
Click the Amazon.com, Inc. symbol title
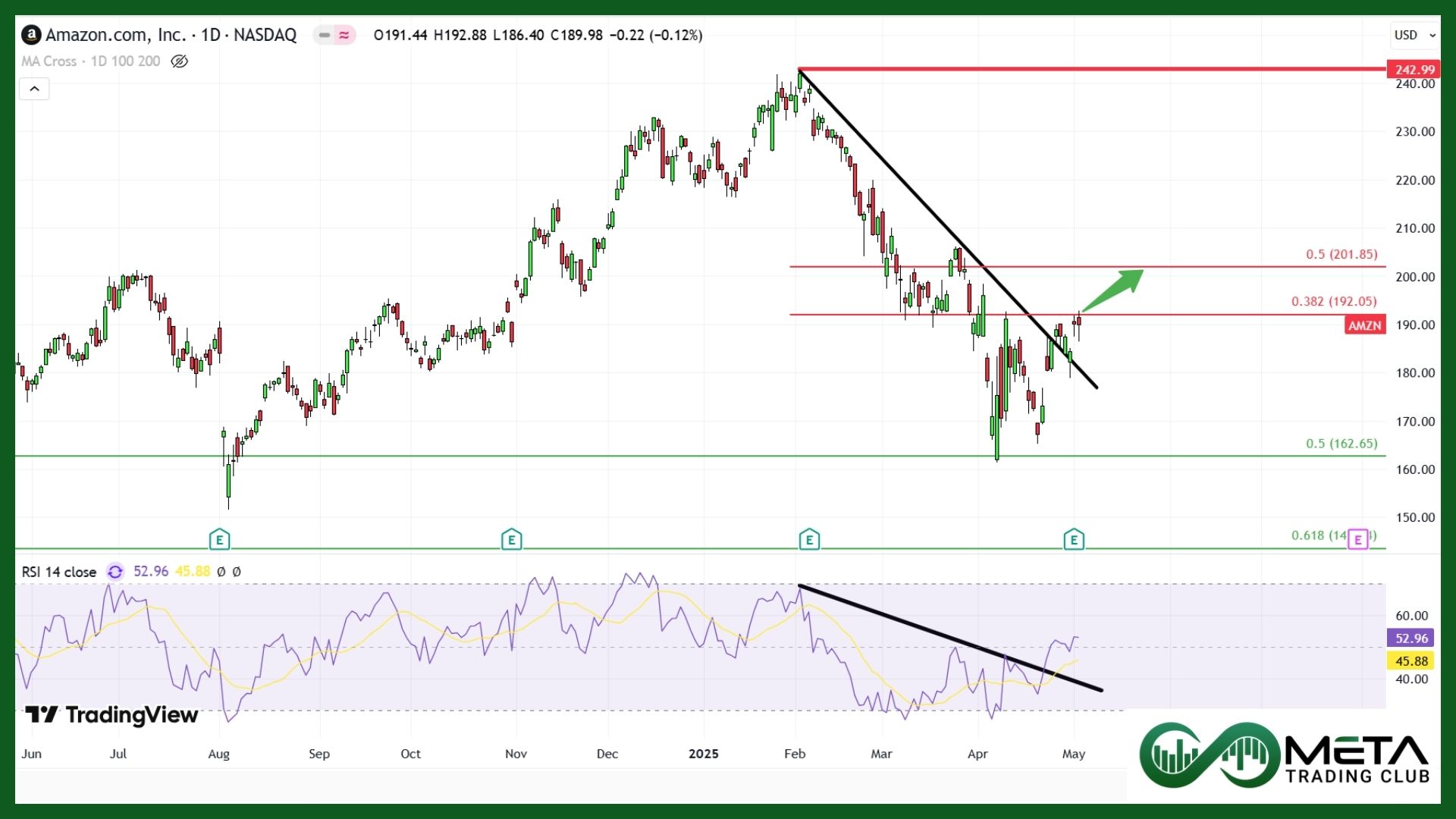[115, 35]
